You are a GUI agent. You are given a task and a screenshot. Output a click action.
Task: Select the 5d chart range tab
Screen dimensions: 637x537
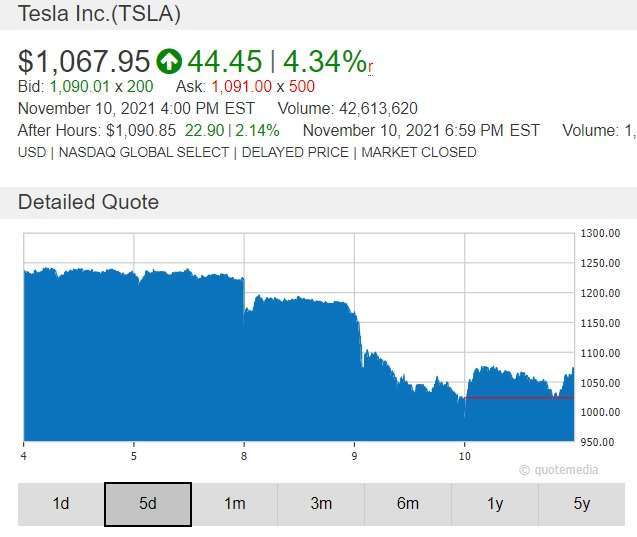[x=148, y=504]
